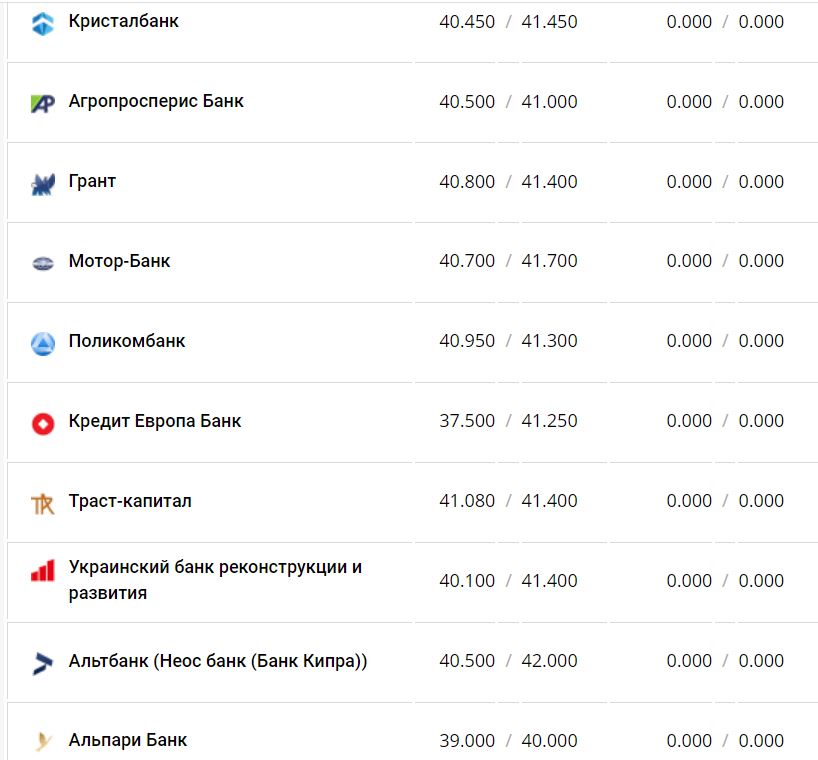This screenshot has height=760, width=818.
Task: Click the Агропросперис Банк logo icon
Action: pyautogui.click(x=42, y=103)
